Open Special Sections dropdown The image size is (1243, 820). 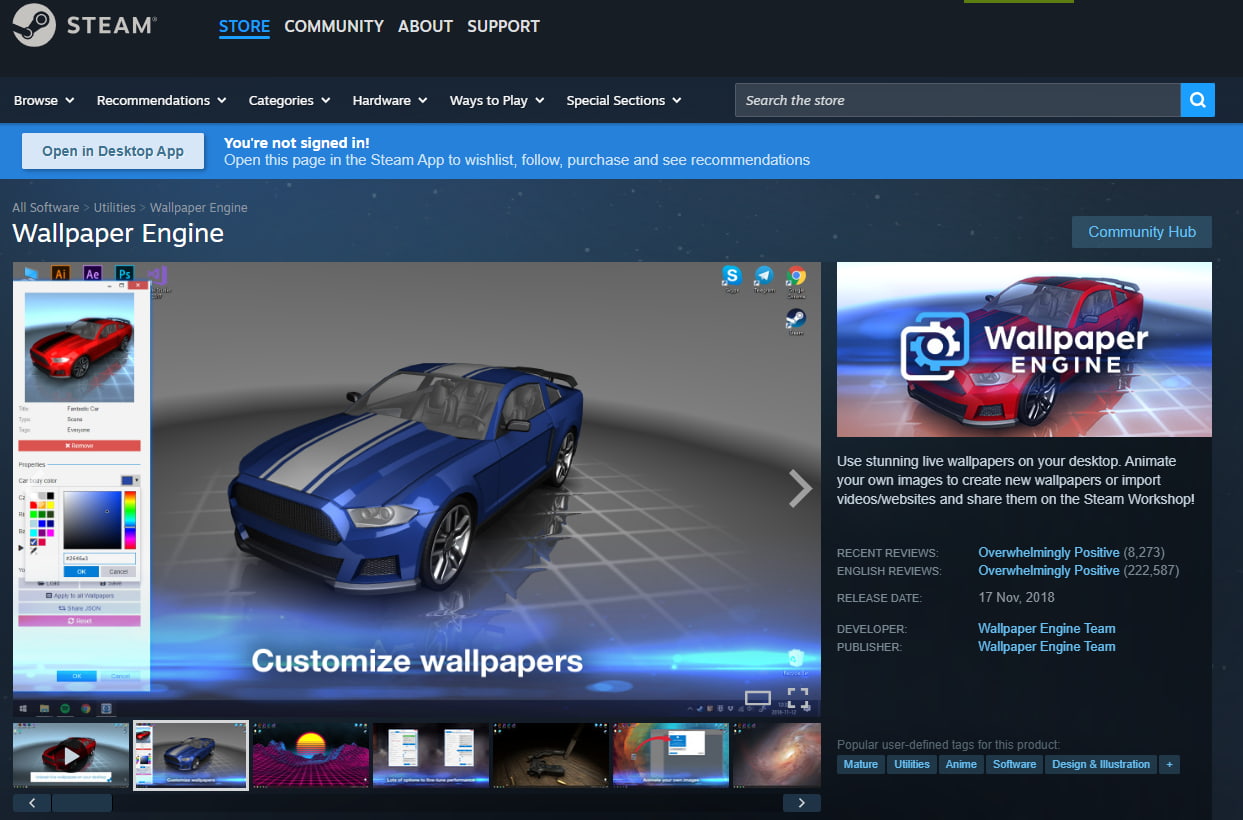point(624,100)
